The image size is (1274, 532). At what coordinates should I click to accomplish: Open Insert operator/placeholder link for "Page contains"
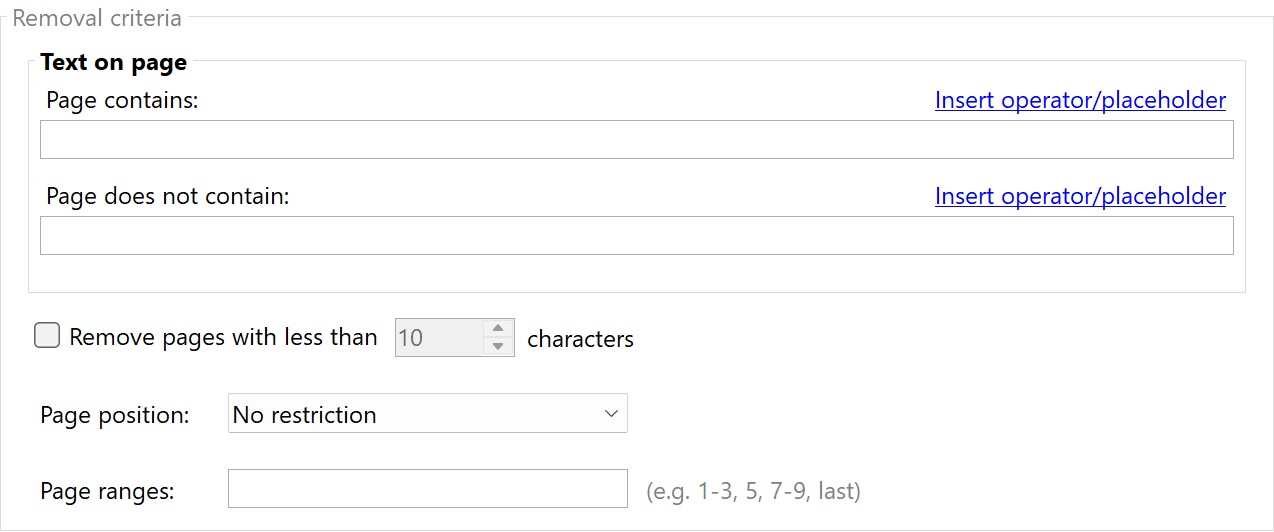(1080, 100)
